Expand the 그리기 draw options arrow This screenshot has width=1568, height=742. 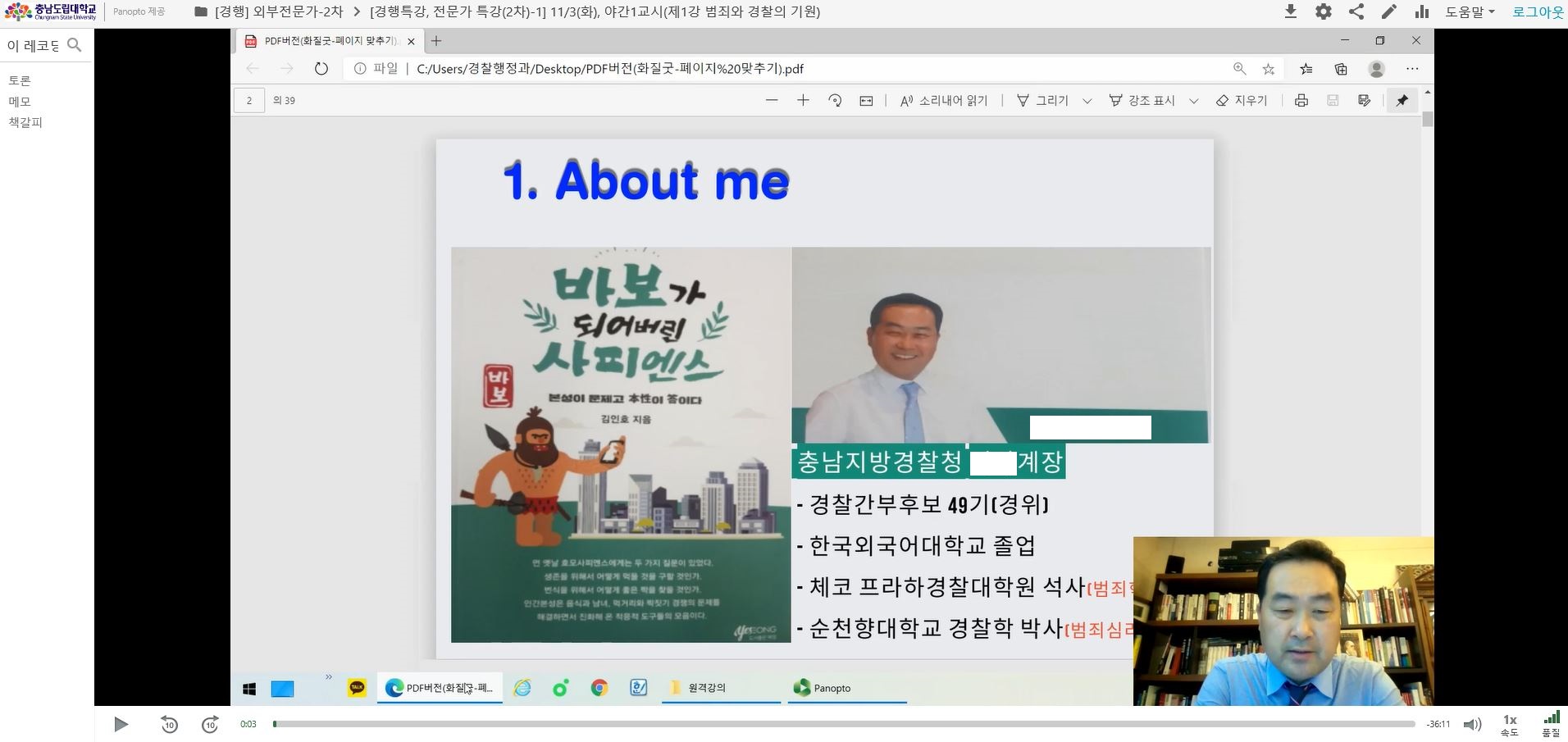point(1087,101)
